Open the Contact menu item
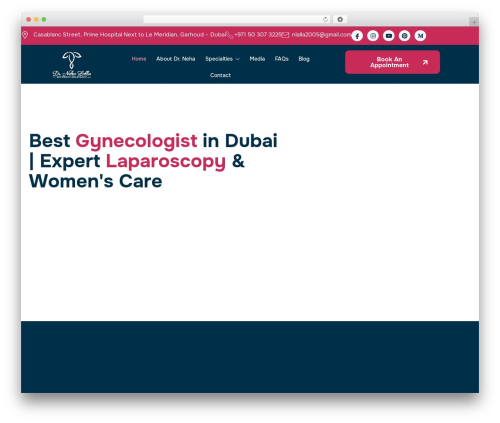Image resolution: width=500 pixels, height=423 pixels. click(220, 75)
